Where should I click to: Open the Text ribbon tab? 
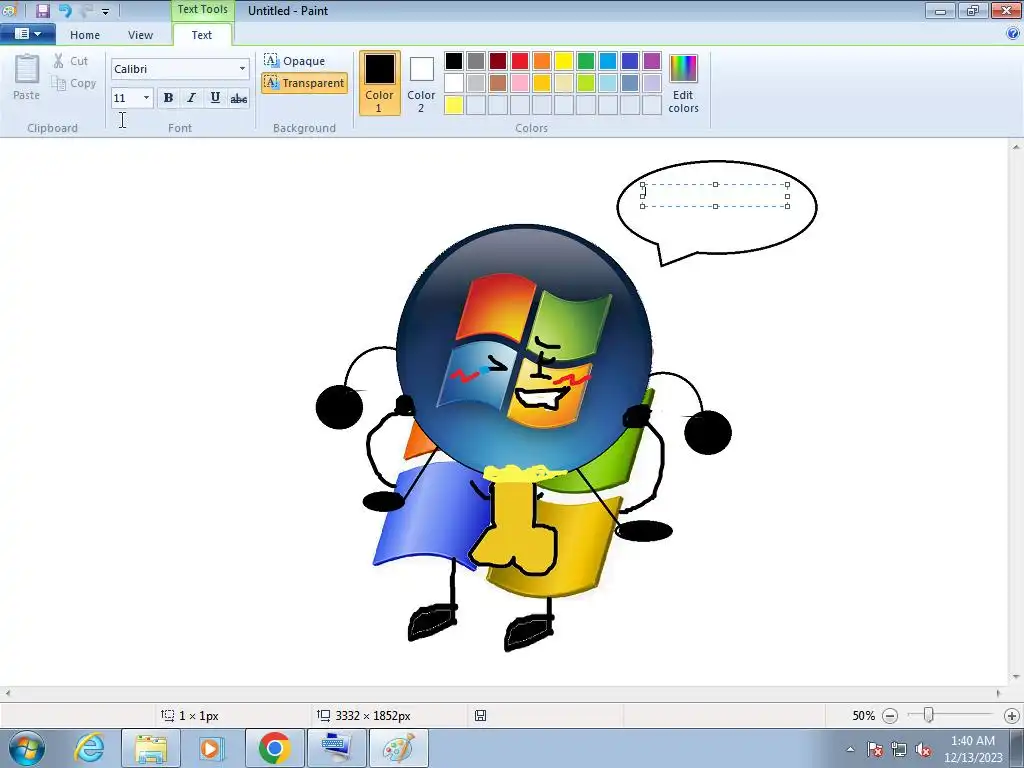pyautogui.click(x=202, y=35)
